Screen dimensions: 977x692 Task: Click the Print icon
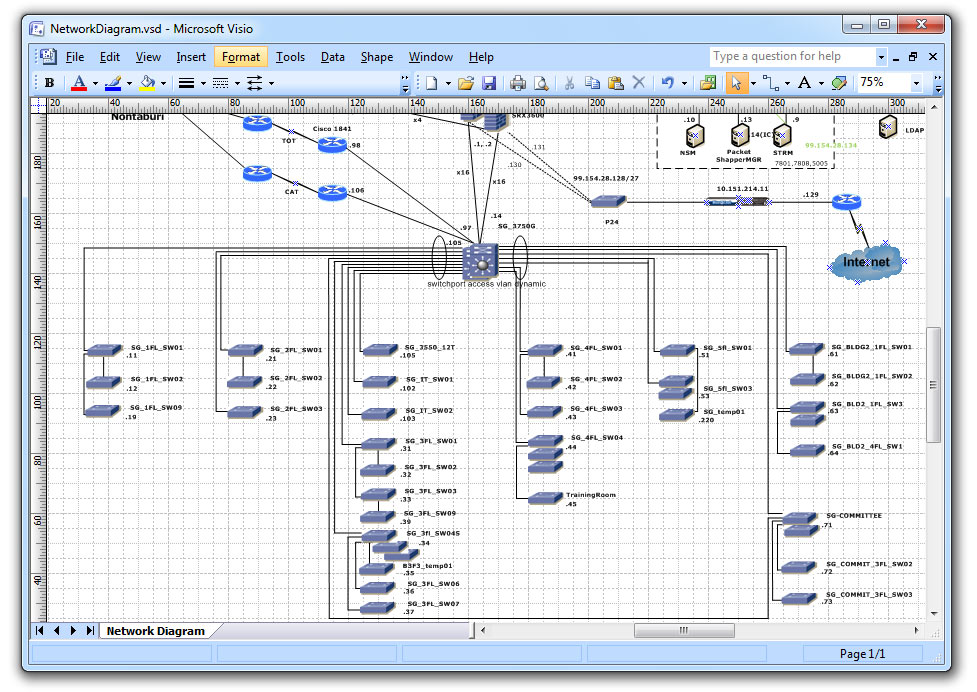518,83
